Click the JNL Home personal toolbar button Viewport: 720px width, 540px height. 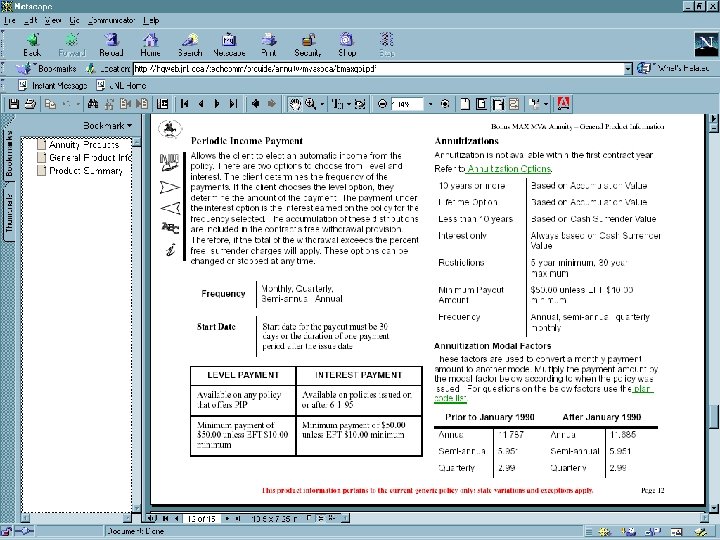[121, 85]
